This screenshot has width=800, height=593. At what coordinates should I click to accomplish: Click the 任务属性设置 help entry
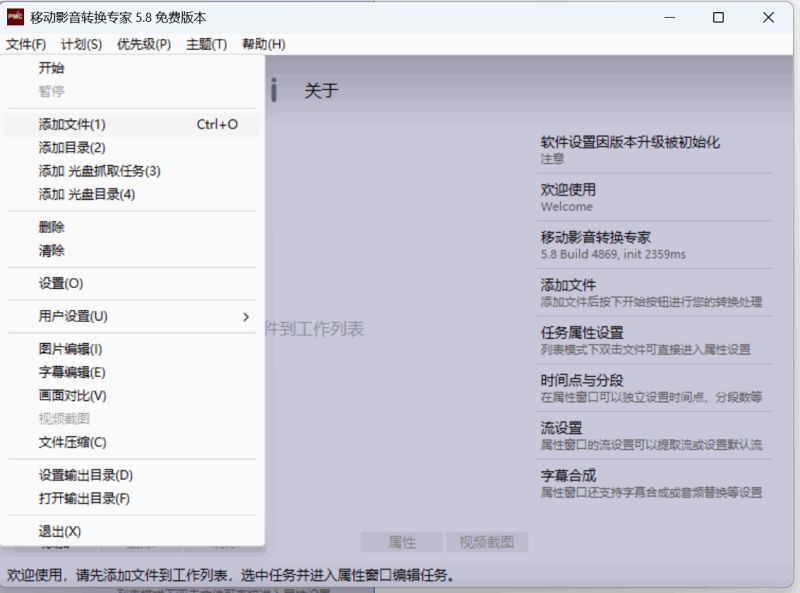coord(654,340)
